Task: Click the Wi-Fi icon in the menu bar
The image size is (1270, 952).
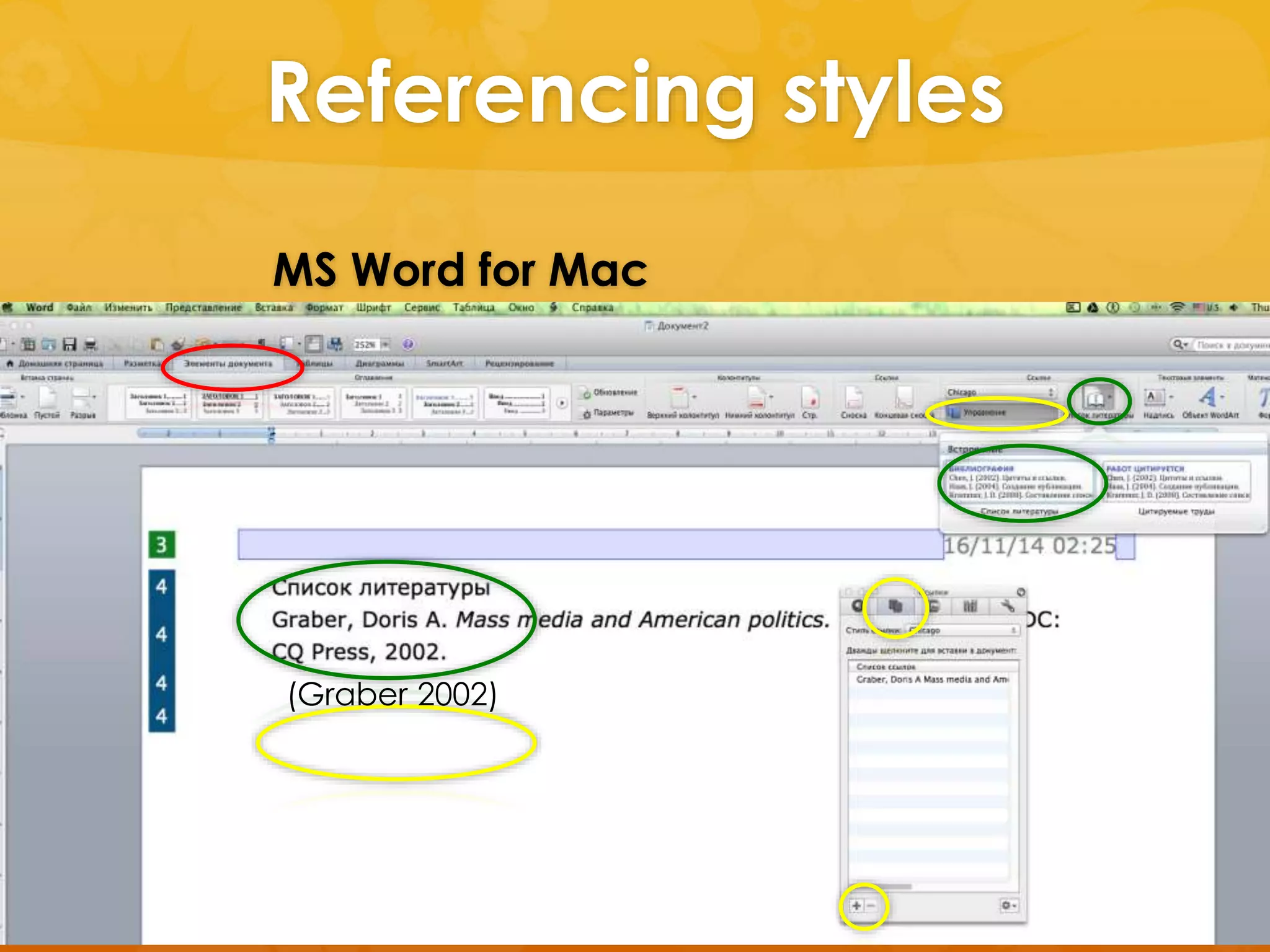Action: [x=1176, y=307]
